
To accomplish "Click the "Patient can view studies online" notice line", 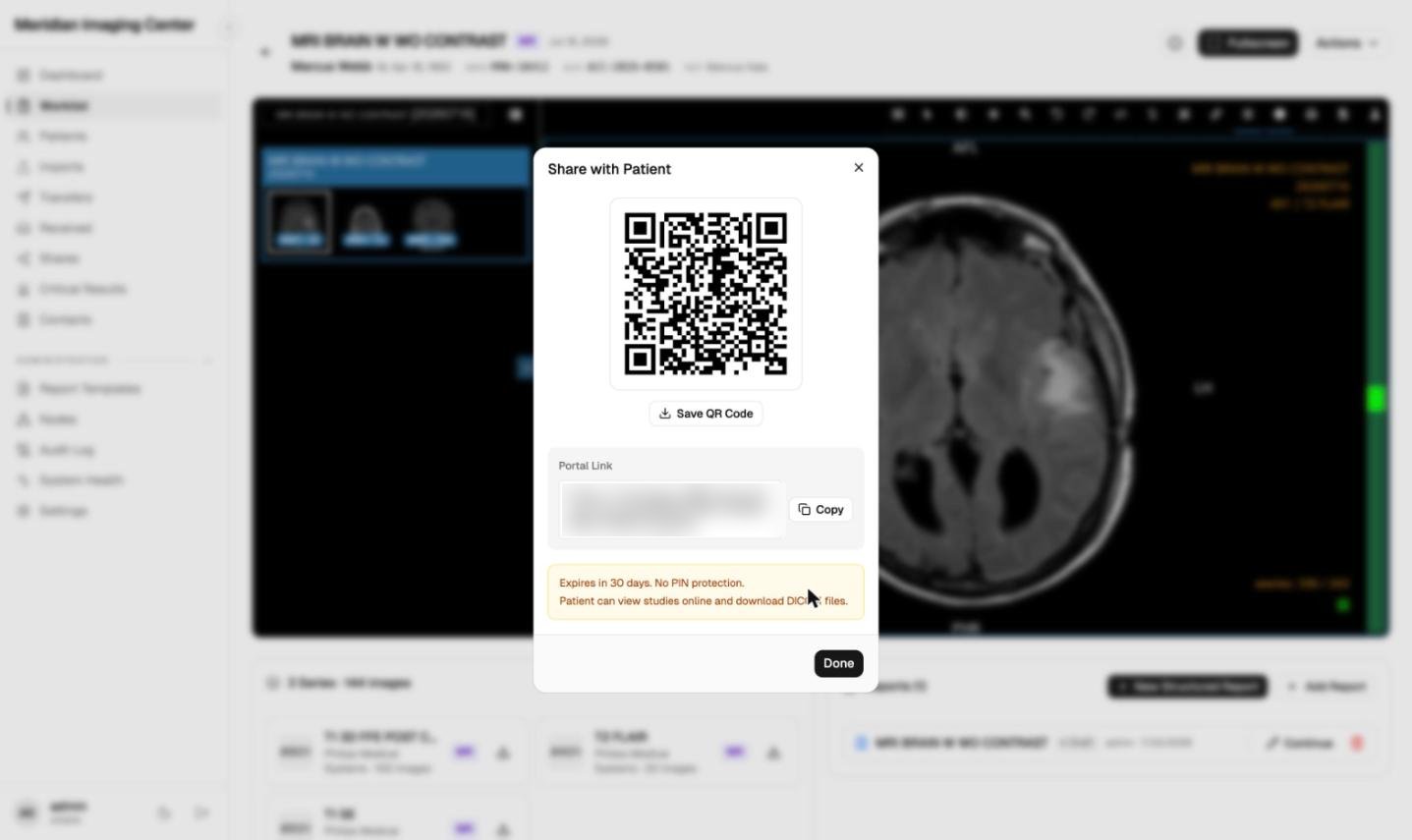I will click(704, 601).
